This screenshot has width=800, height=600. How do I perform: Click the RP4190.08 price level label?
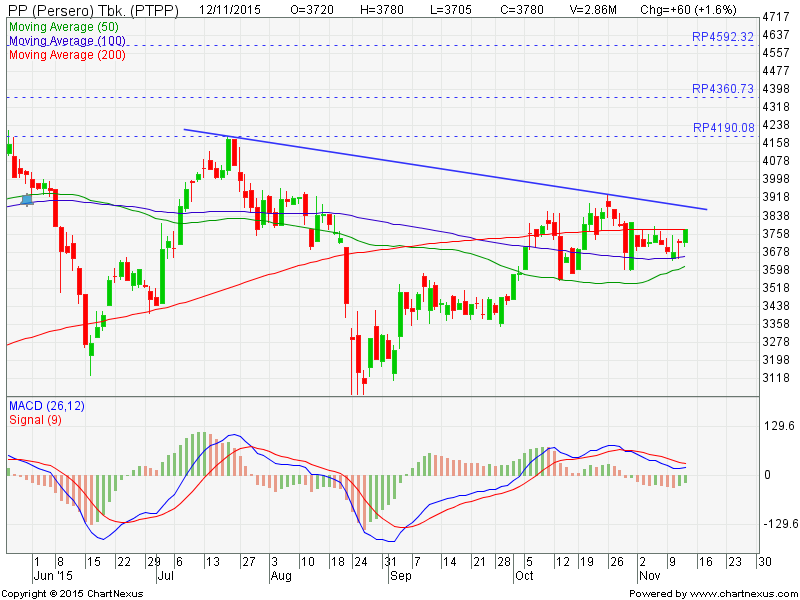coord(721,128)
